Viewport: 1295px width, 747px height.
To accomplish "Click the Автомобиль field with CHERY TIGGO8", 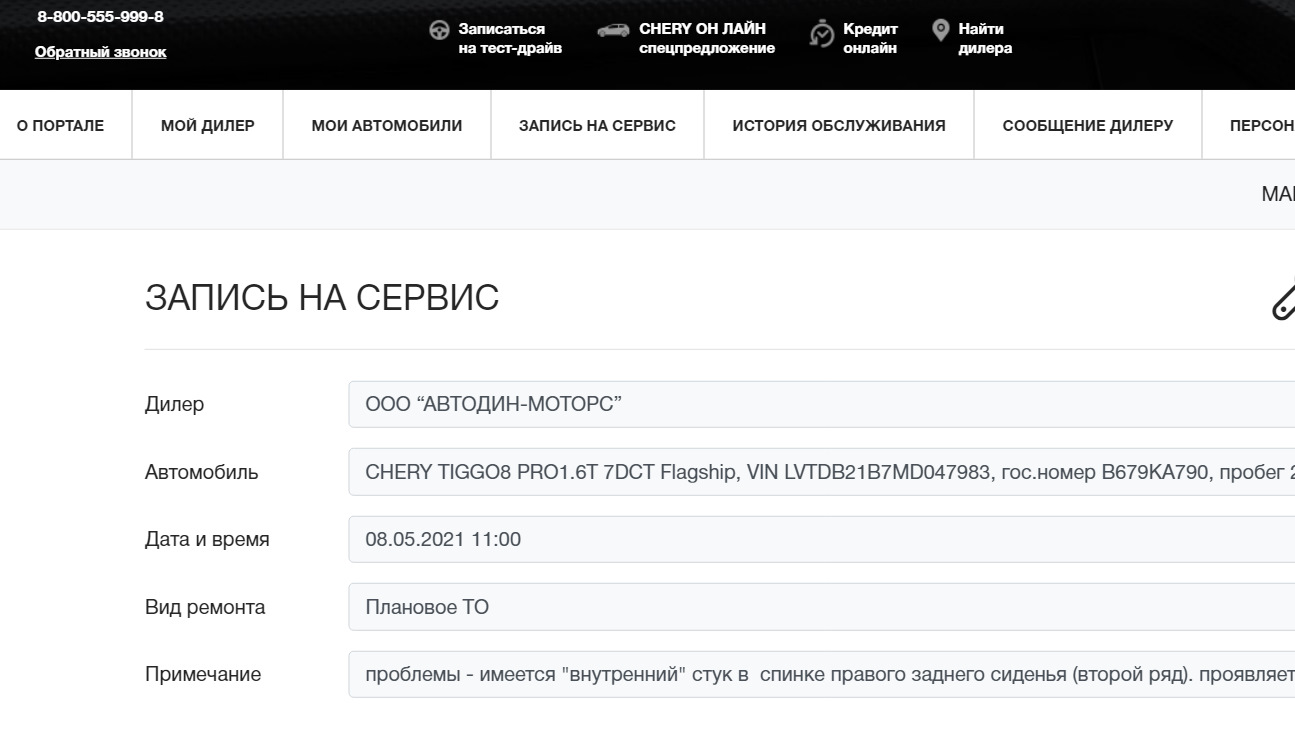I will coord(821,472).
